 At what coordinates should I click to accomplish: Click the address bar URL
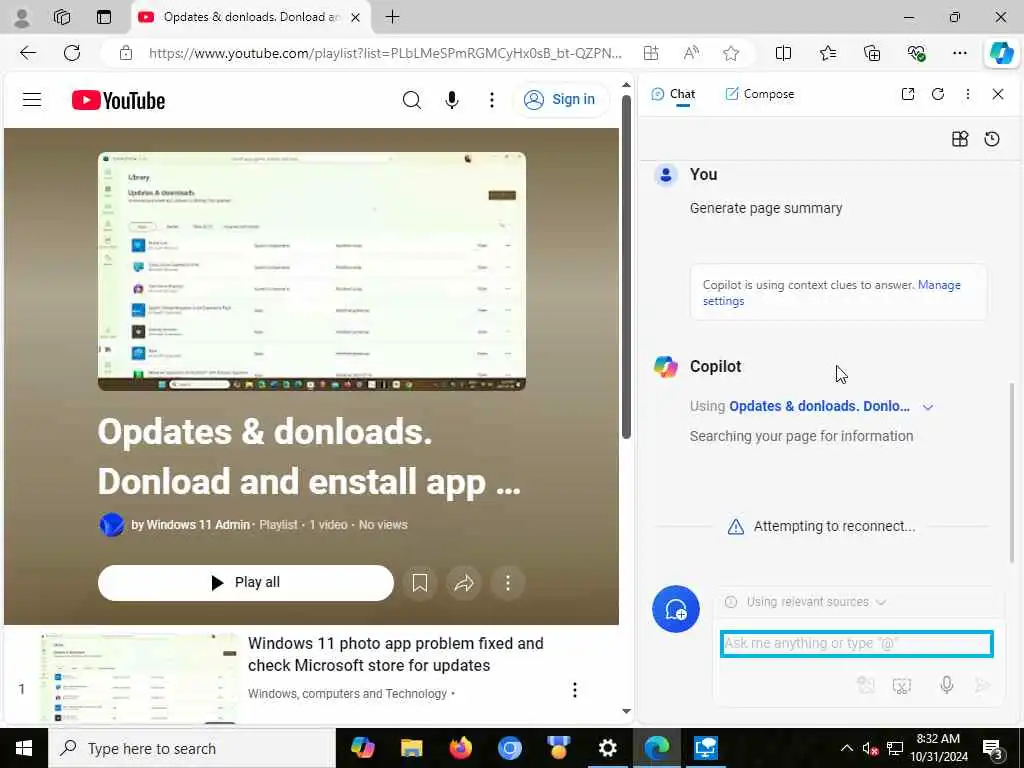385,53
